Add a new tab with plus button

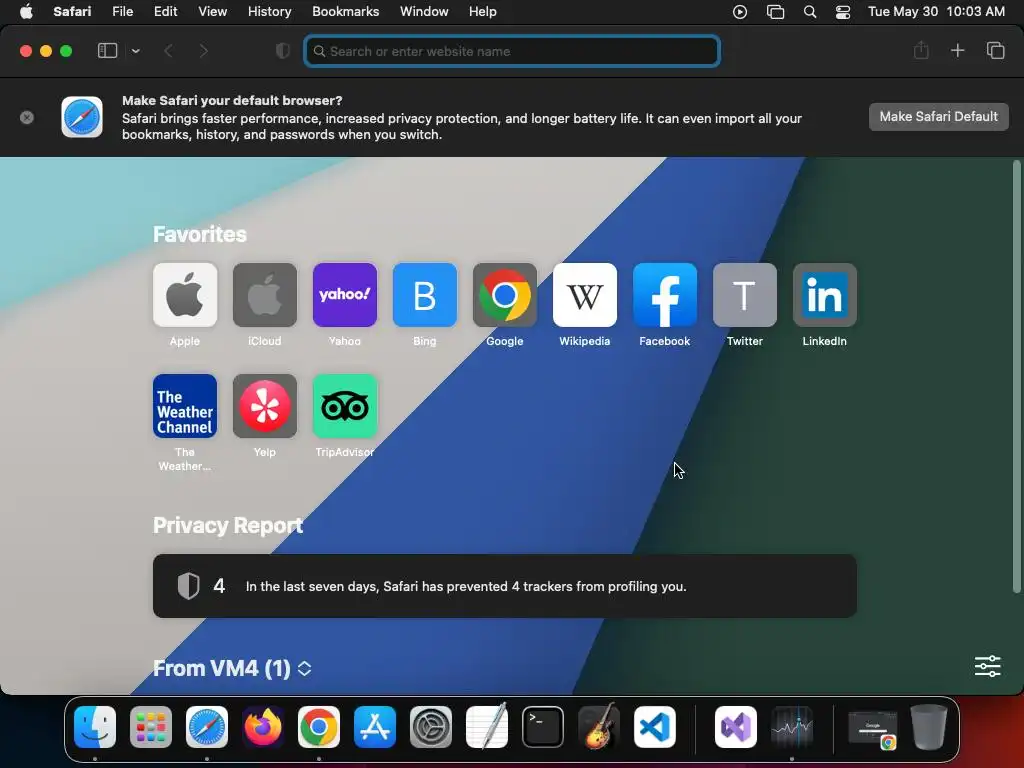tap(957, 50)
